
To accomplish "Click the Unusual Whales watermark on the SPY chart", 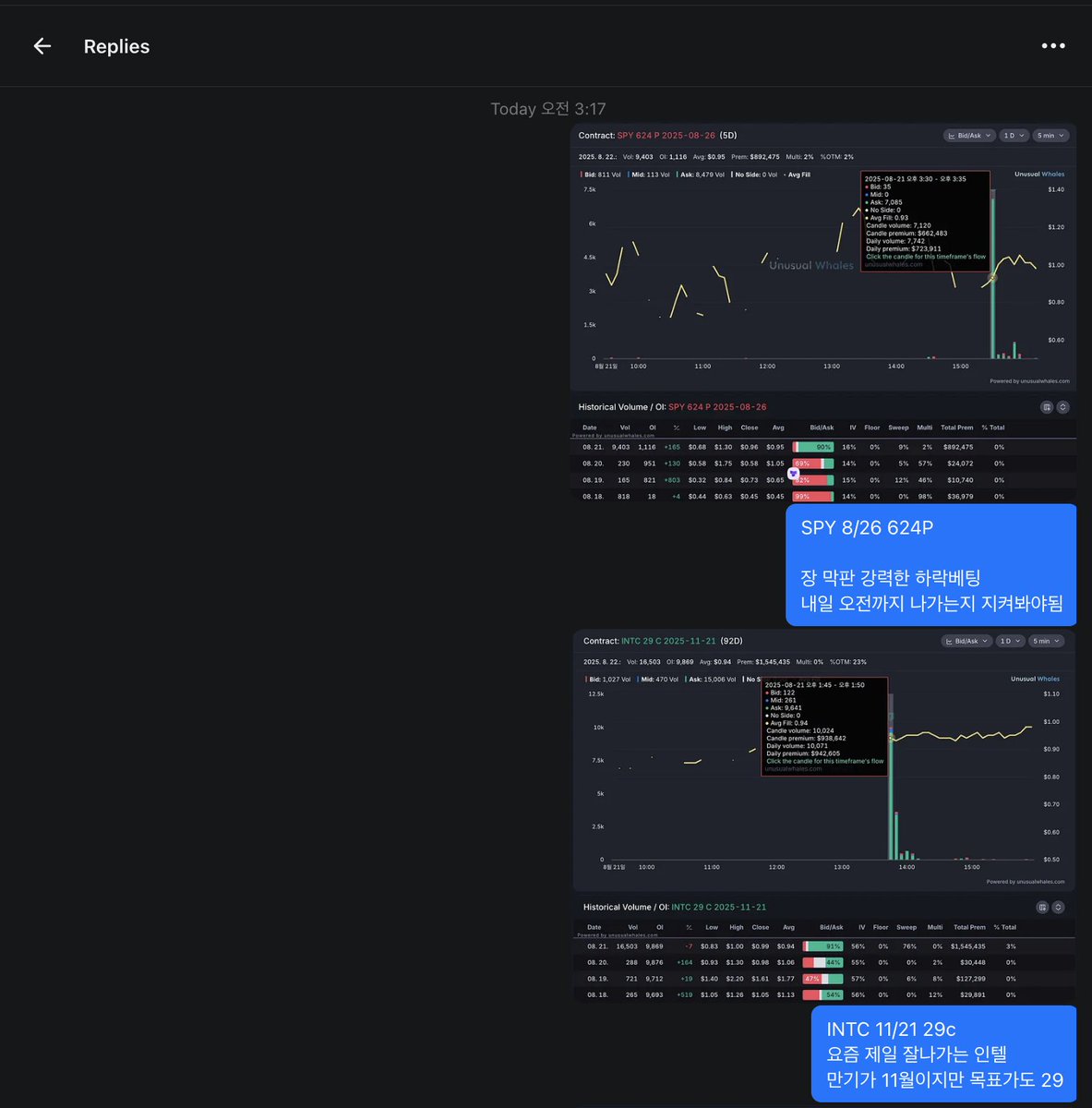I will [x=810, y=265].
